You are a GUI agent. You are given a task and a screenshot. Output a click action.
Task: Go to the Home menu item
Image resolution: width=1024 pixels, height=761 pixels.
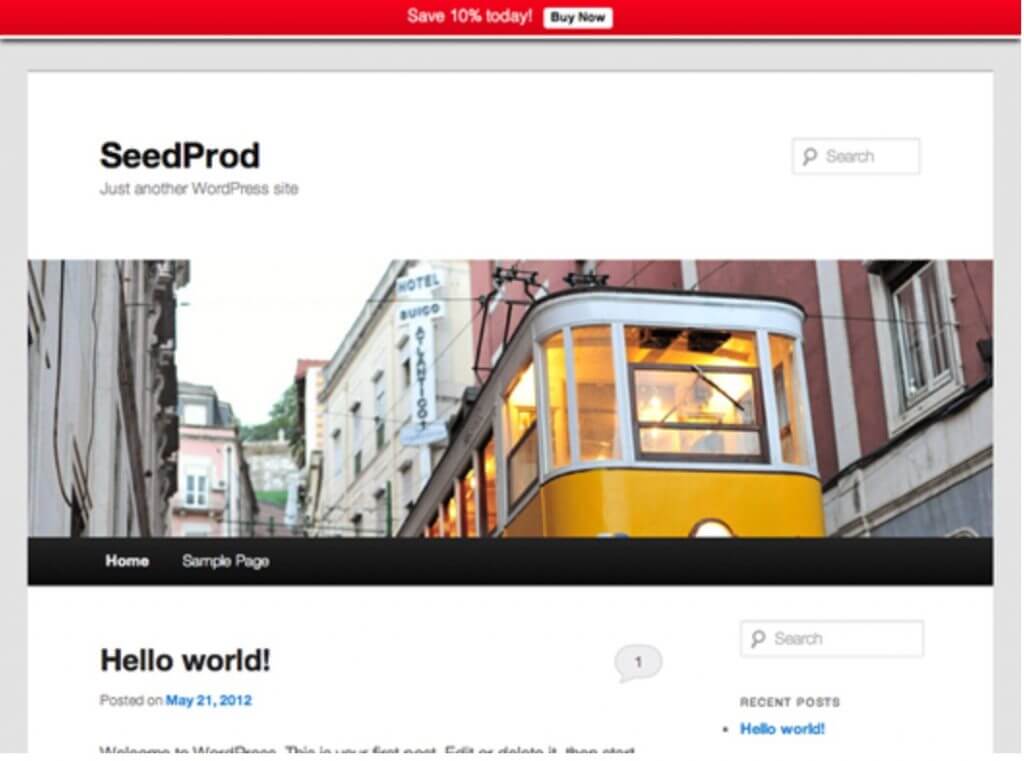127,561
